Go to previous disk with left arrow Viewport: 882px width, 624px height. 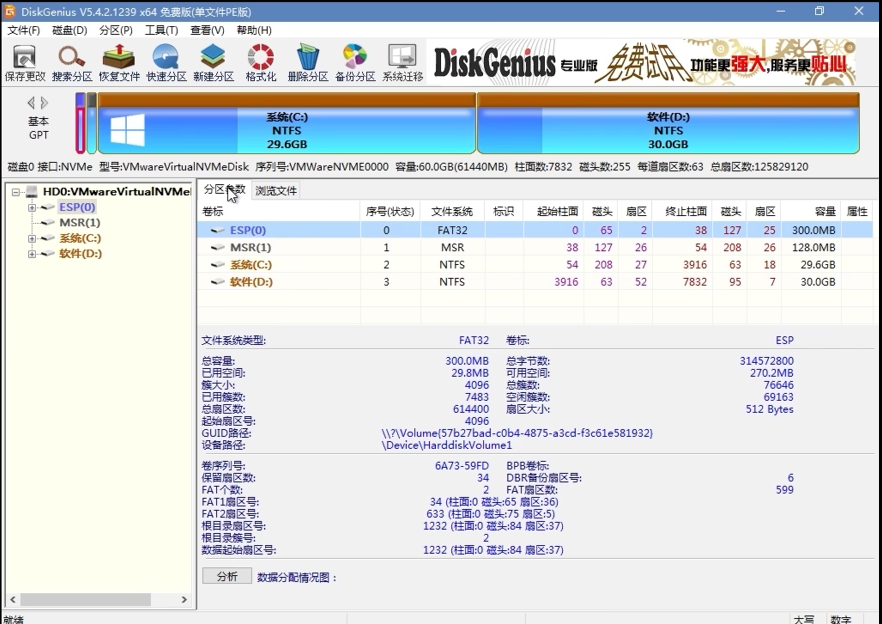click(x=31, y=102)
